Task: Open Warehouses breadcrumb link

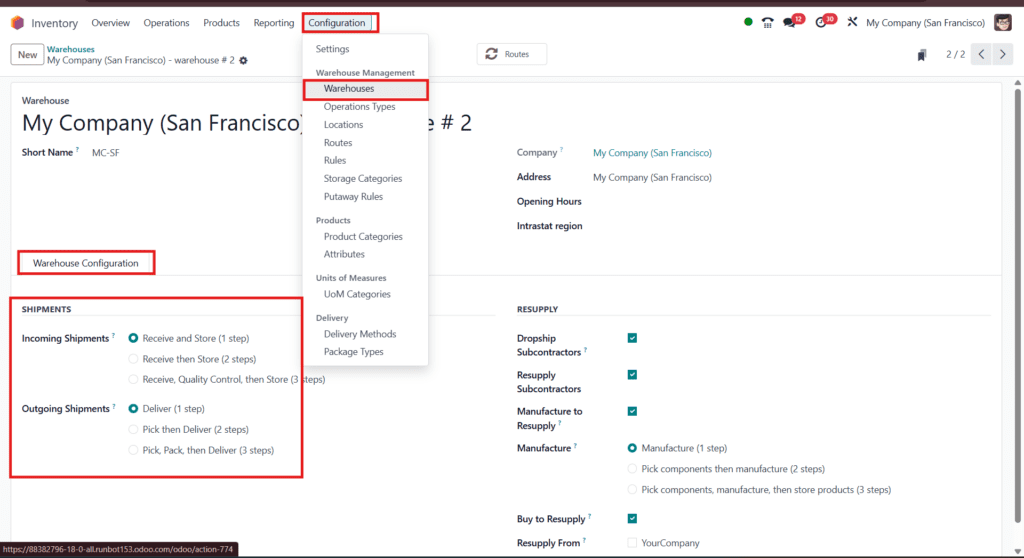Action: coord(71,49)
